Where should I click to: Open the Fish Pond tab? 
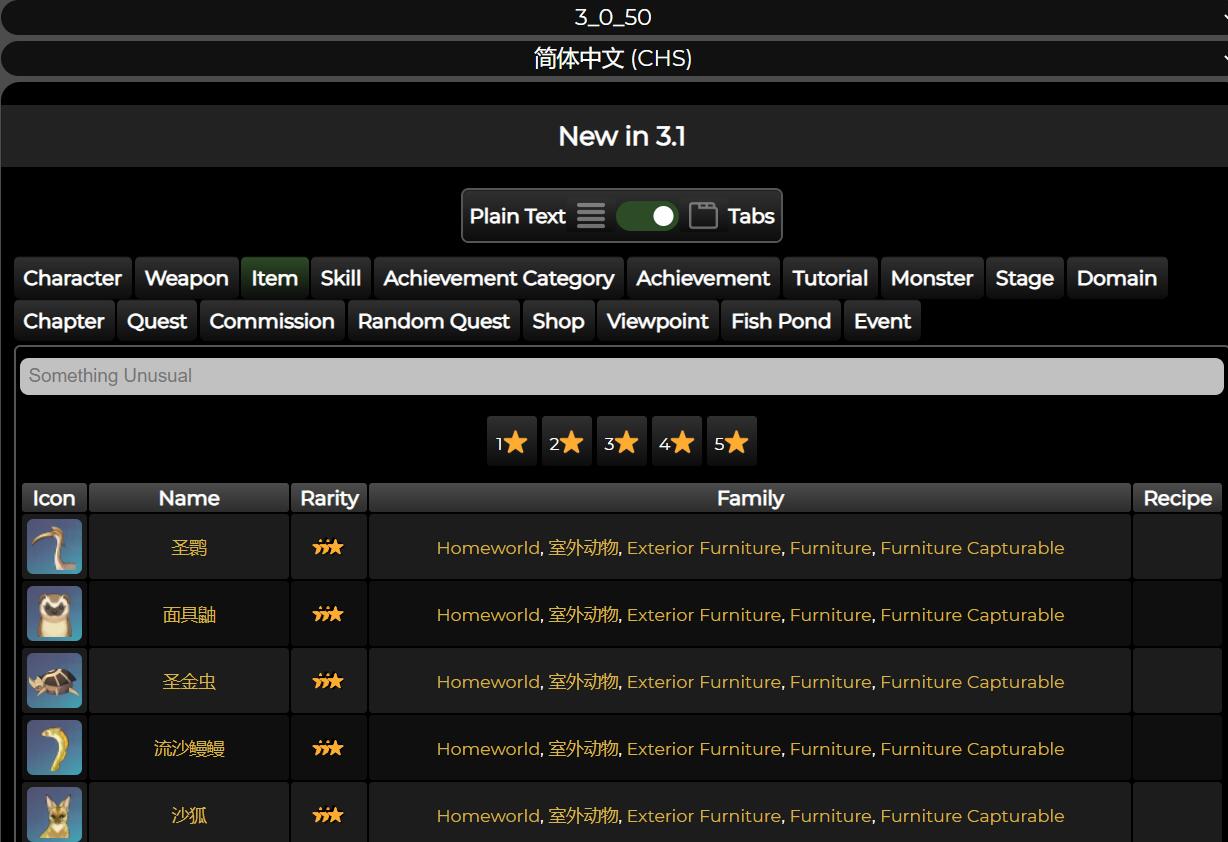(x=780, y=321)
